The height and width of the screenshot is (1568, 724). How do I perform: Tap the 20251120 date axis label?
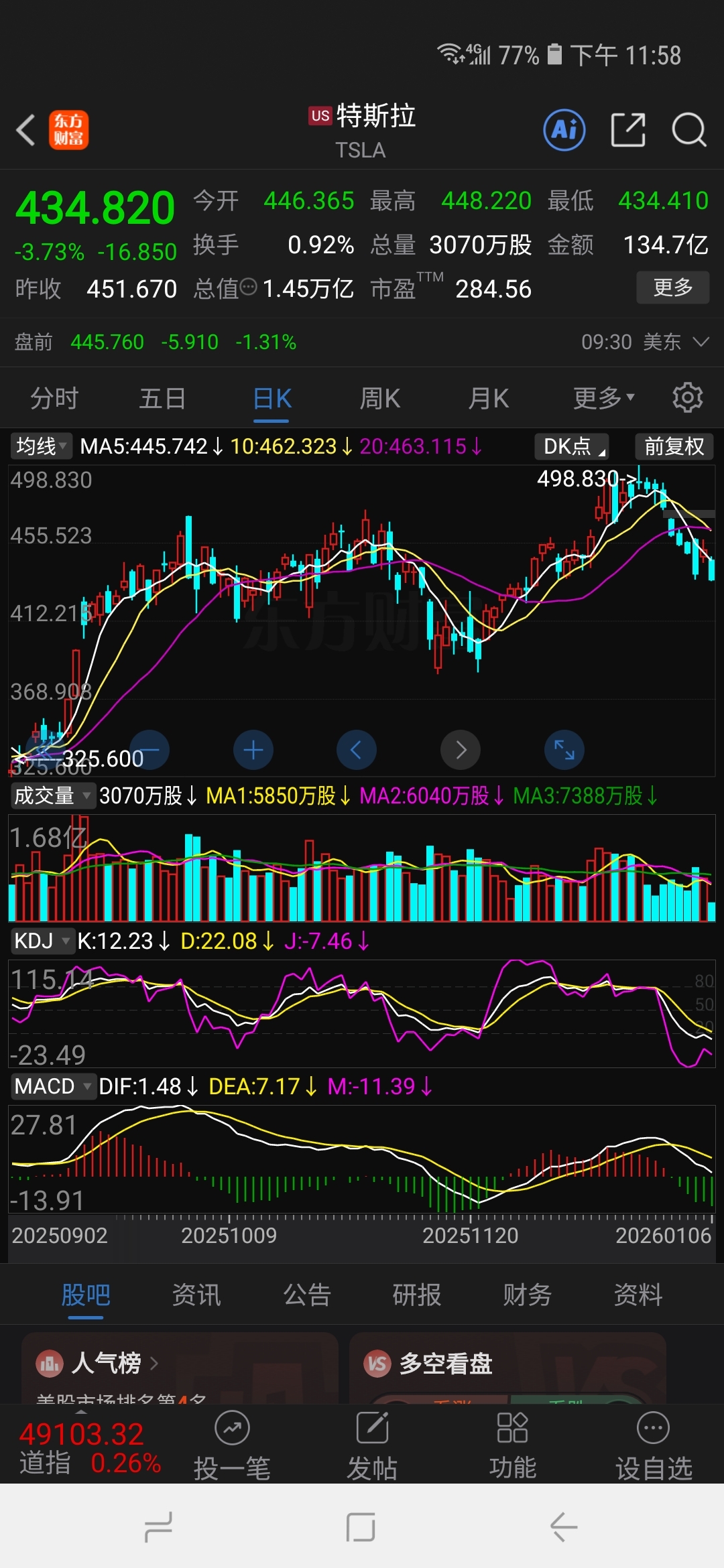[x=470, y=1235]
